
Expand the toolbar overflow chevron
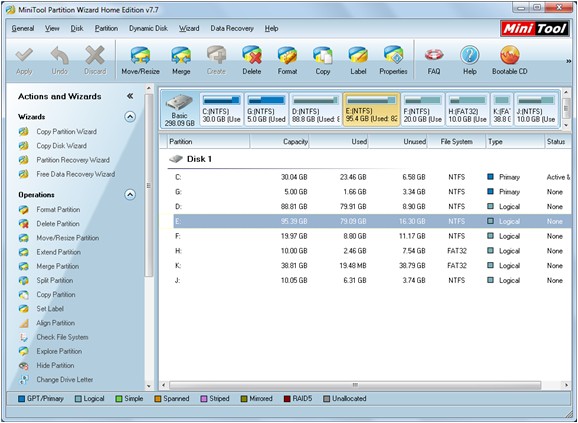click(568, 62)
